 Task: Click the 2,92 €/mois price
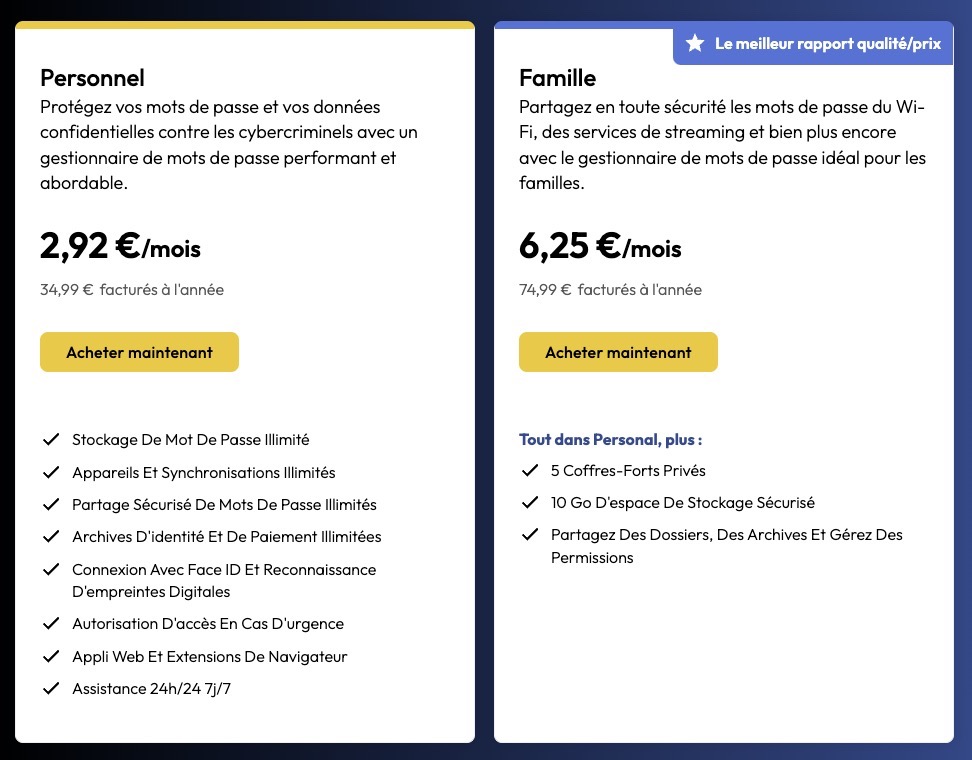click(x=120, y=245)
